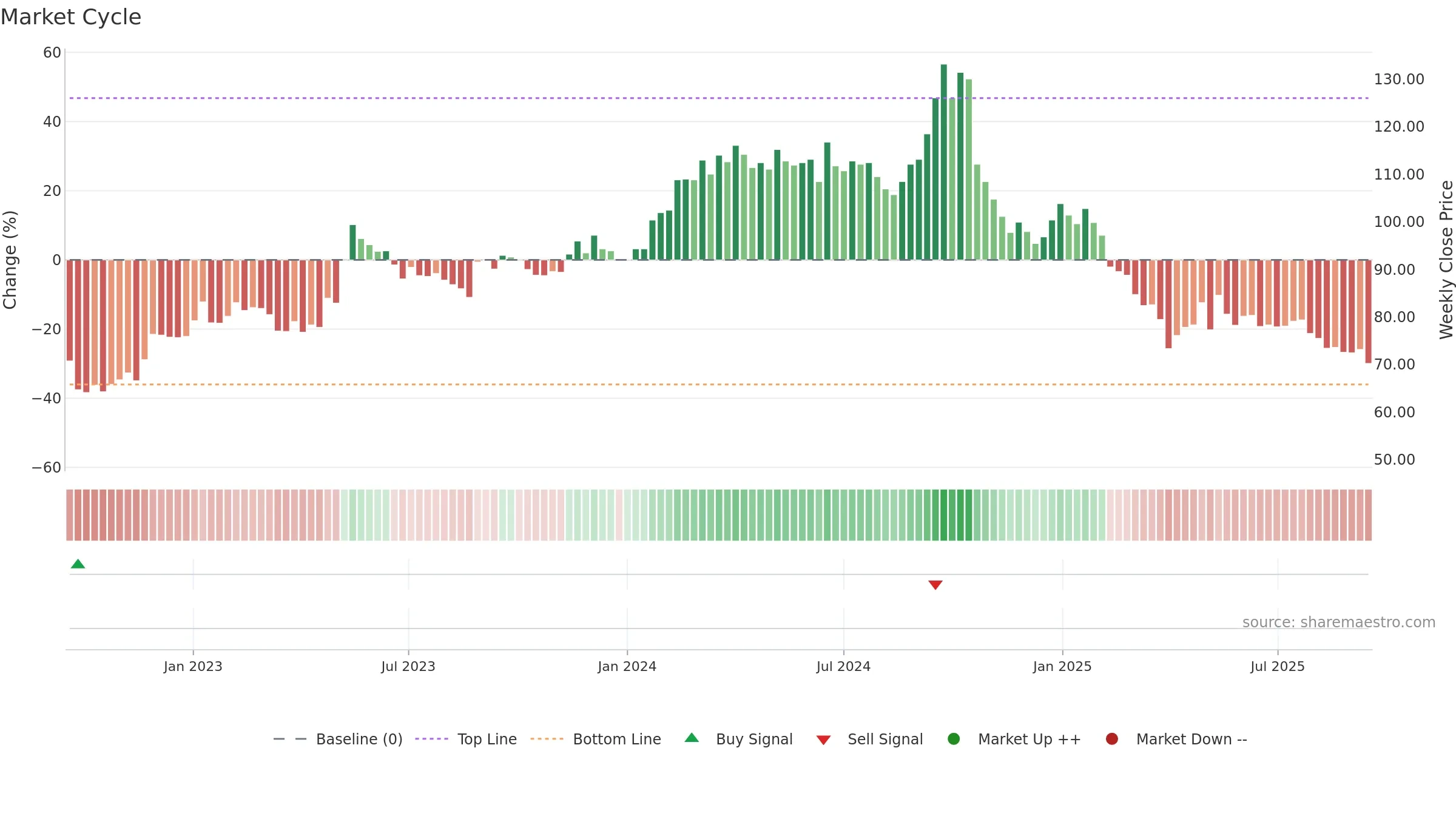Click the Jul 2023 axis label

click(x=408, y=667)
